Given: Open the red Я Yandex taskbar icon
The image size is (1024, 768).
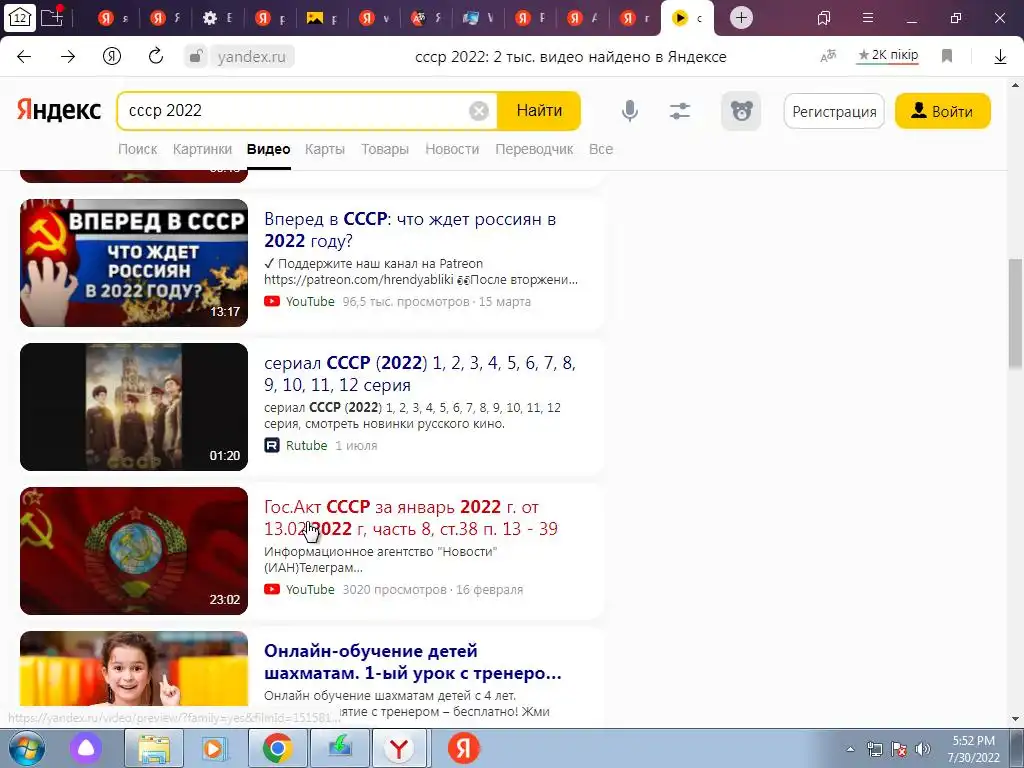Looking at the screenshot, I should coord(464,748).
